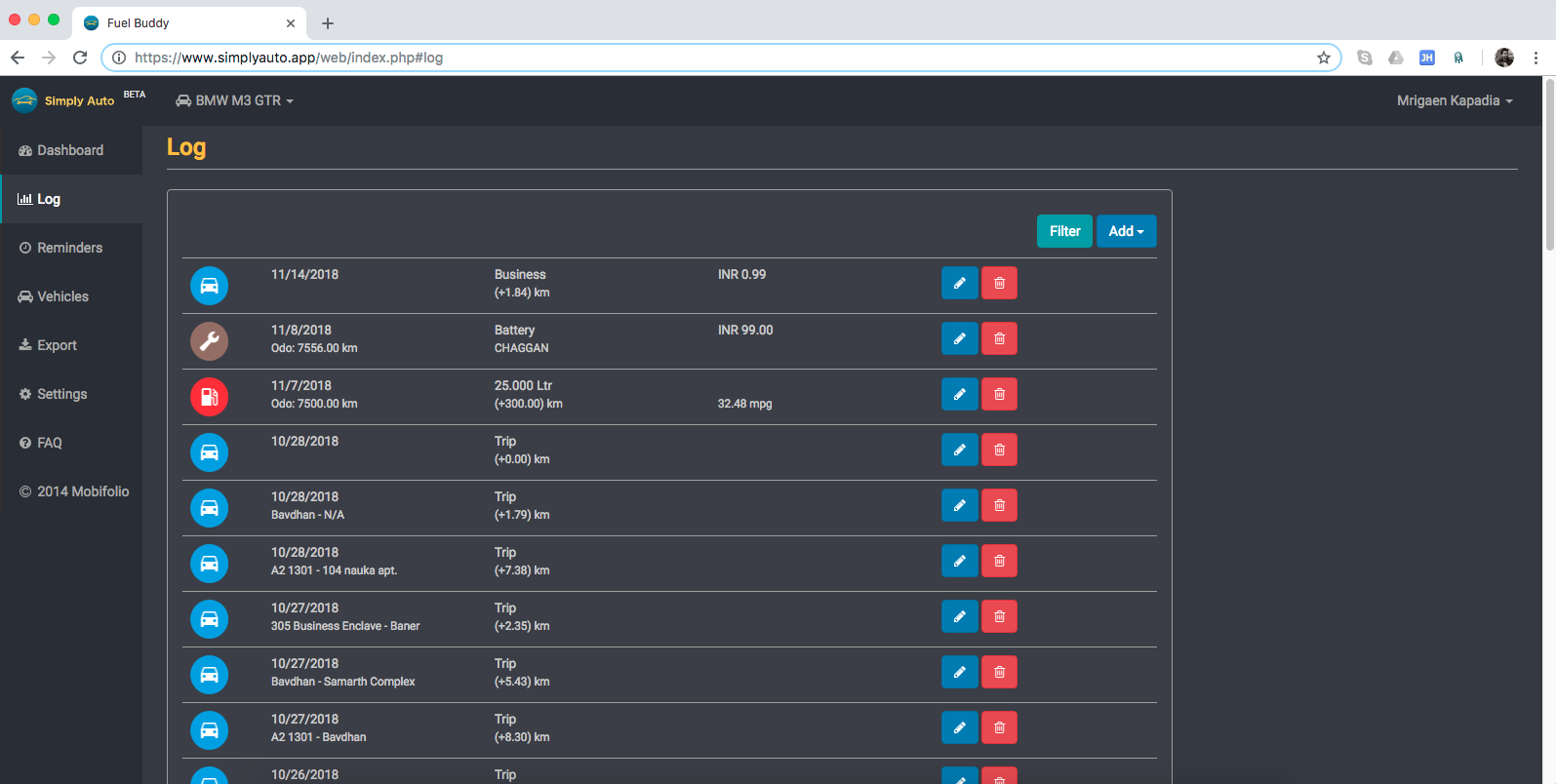Bookmark this page with the star icon
1556x784 pixels.
click(x=1324, y=58)
